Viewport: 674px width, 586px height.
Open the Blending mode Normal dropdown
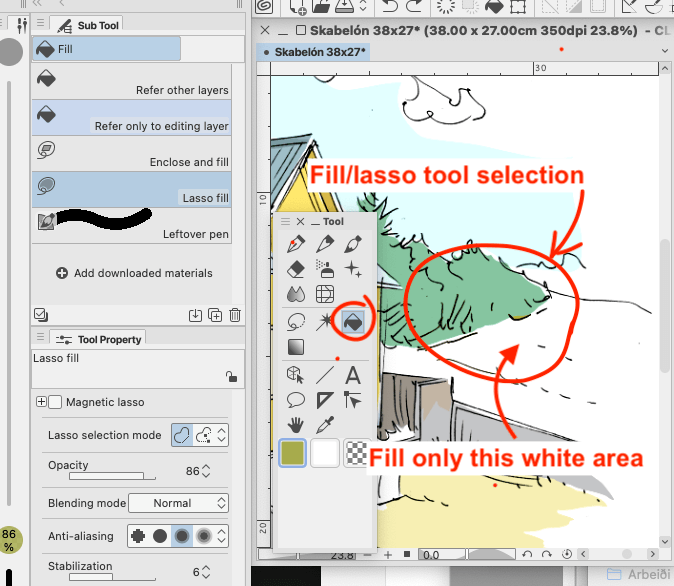(178, 503)
